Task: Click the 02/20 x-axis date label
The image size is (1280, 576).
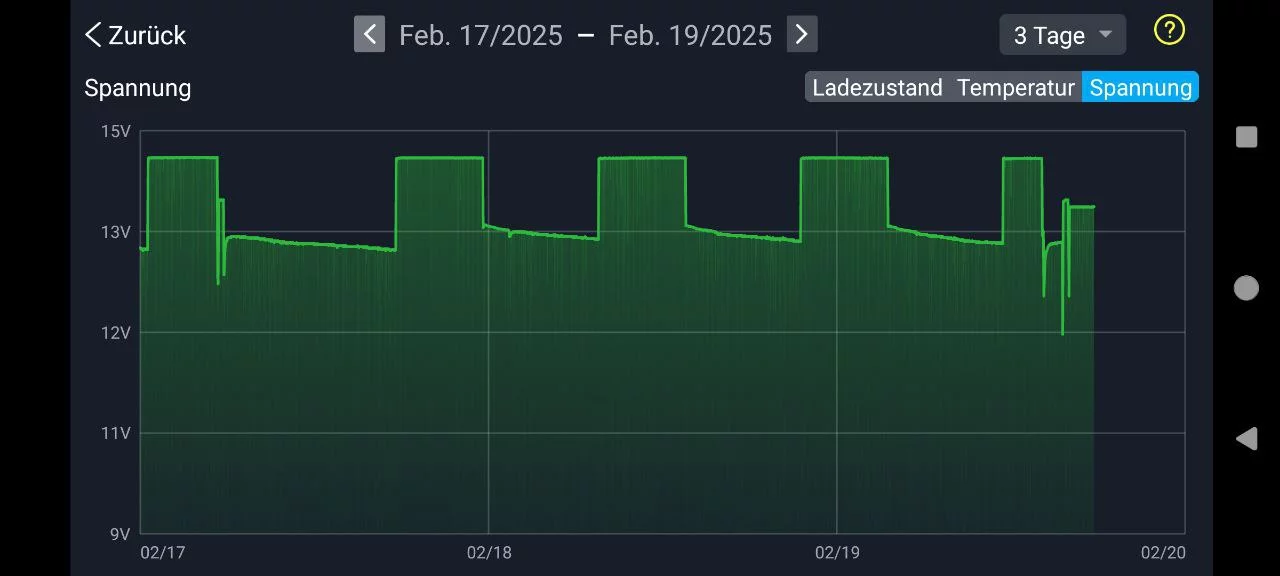Action: (1163, 553)
